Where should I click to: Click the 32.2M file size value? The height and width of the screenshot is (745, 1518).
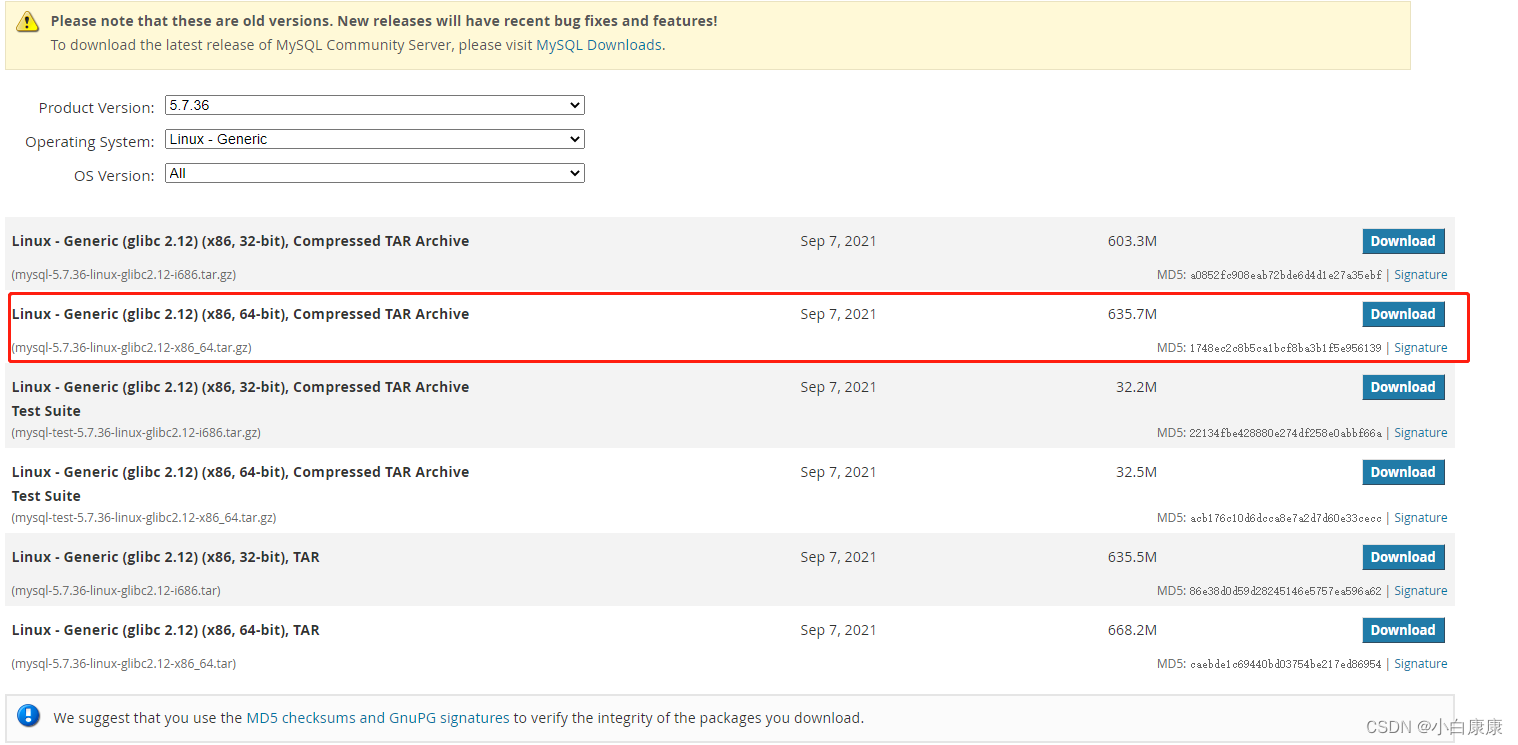click(1136, 387)
